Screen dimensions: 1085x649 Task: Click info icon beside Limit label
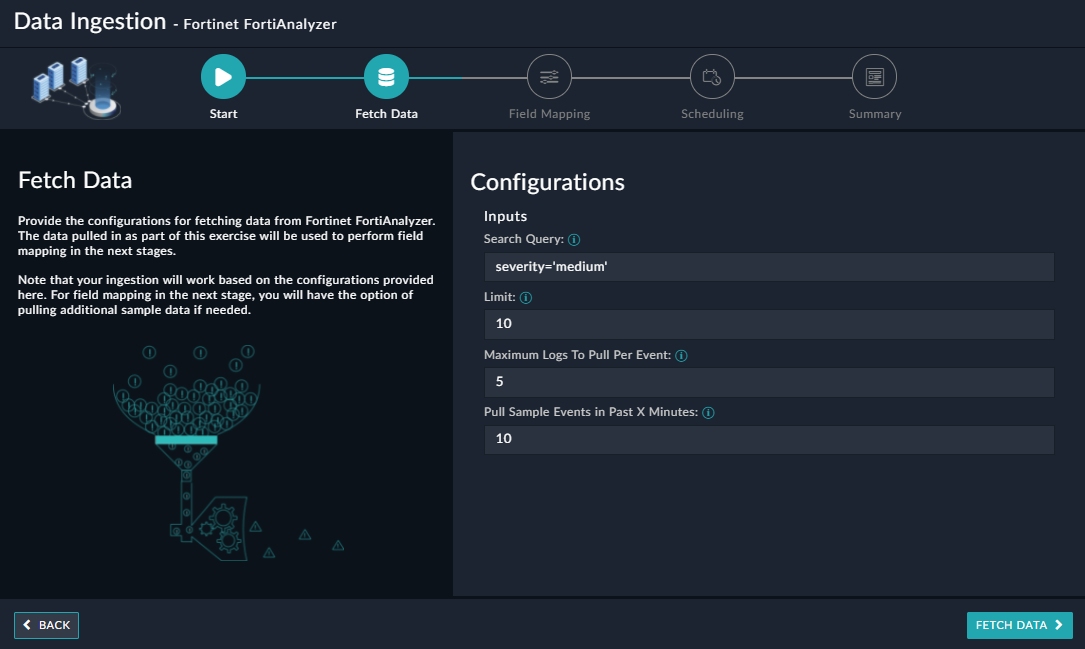point(526,298)
